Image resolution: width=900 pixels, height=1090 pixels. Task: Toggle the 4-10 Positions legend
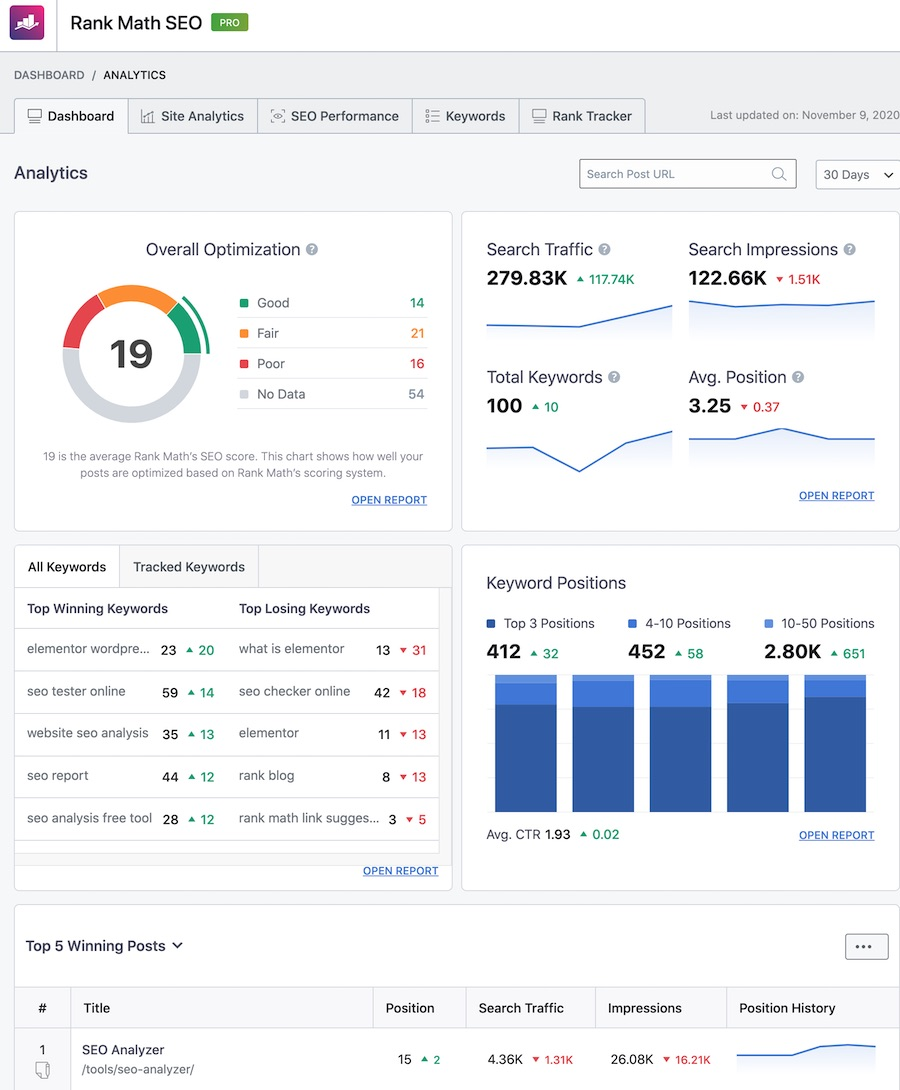679,621
